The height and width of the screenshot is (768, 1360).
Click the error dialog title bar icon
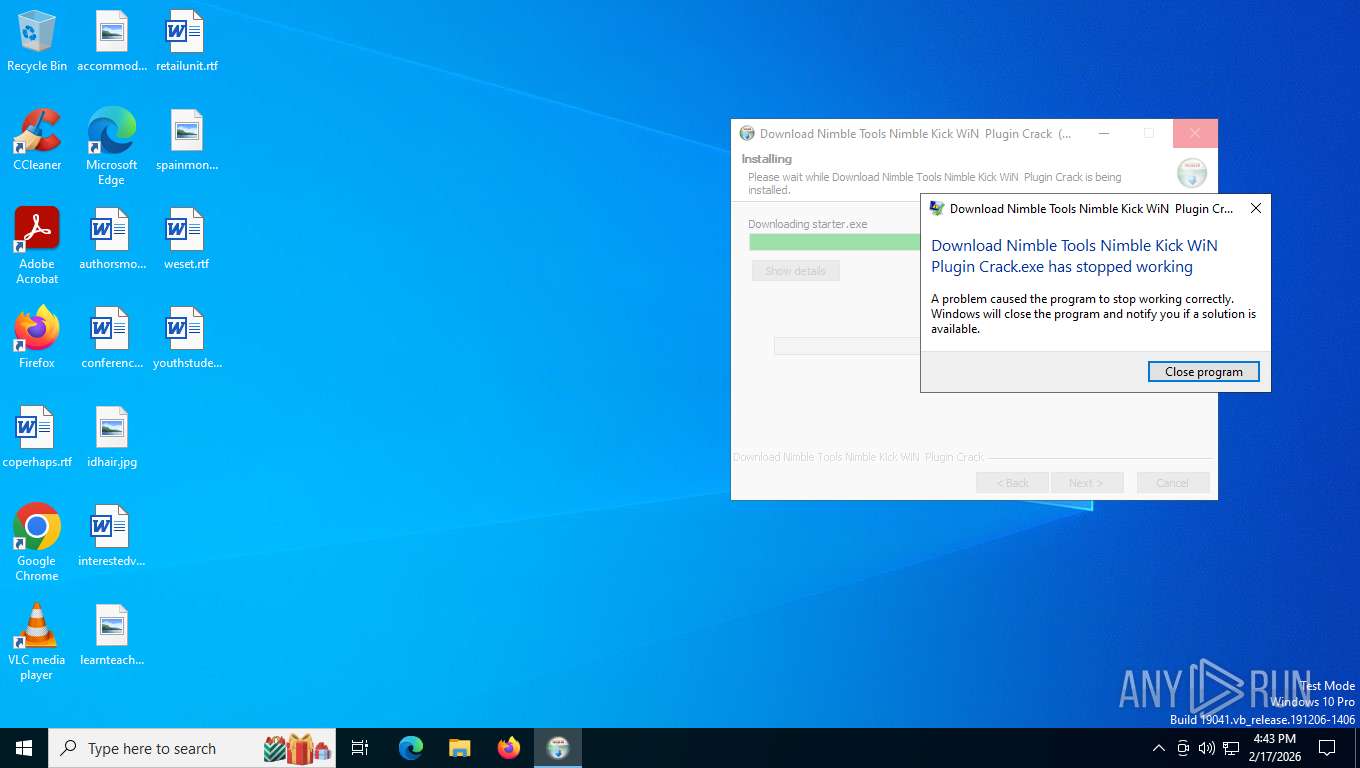point(937,208)
